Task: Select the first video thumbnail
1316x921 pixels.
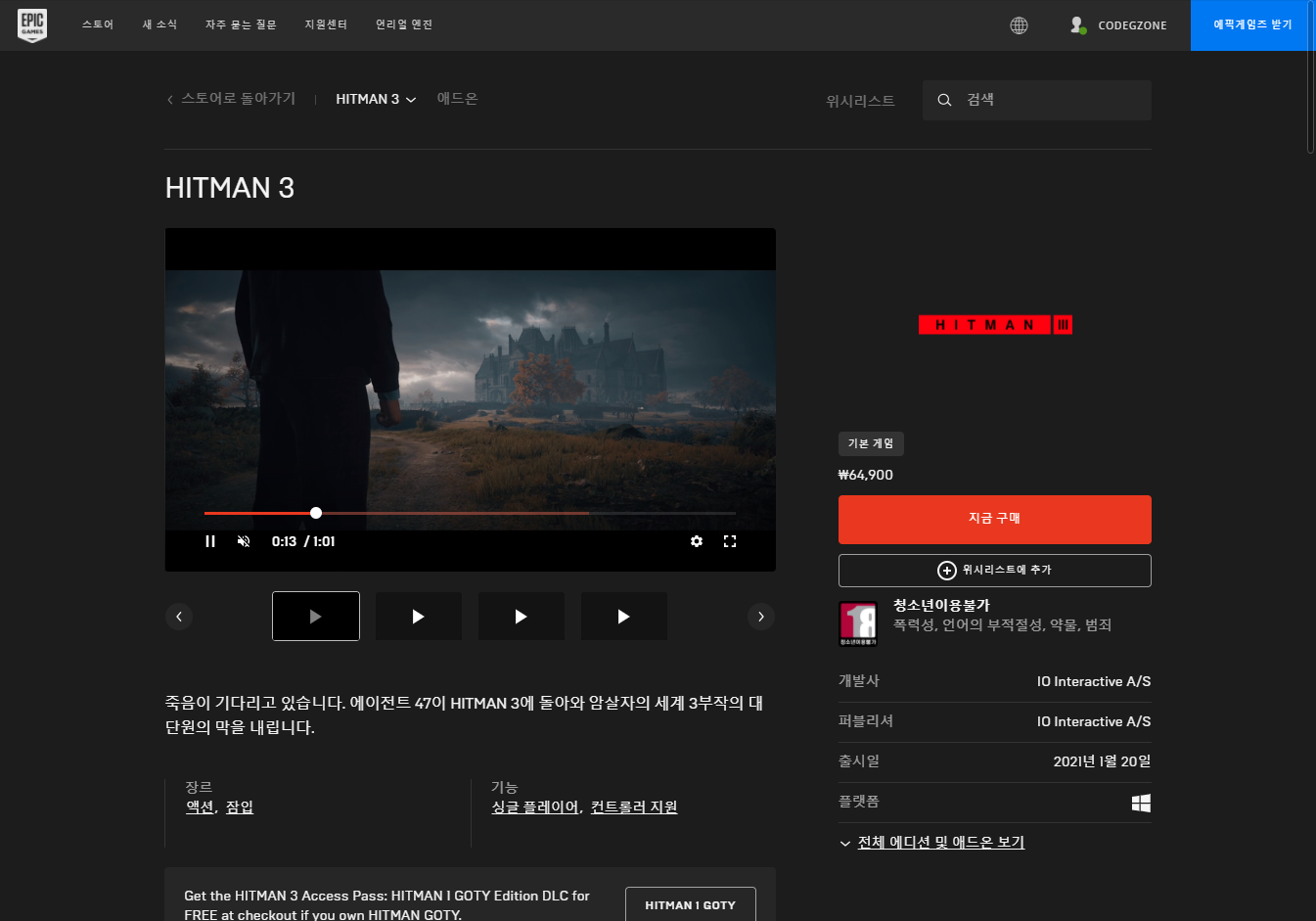Action: (x=316, y=617)
